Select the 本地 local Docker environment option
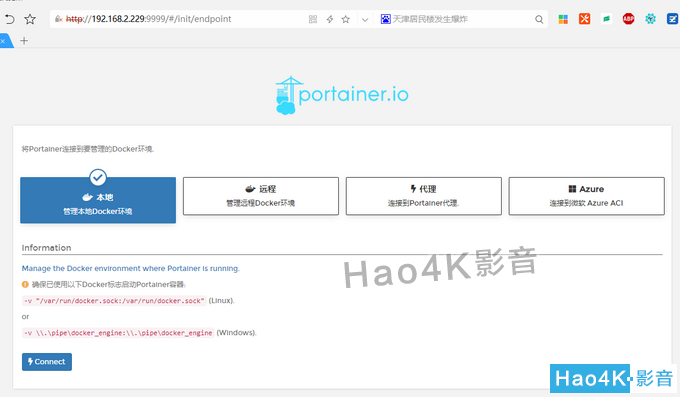Image resolution: width=680 pixels, height=397 pixels. point(98,200)
